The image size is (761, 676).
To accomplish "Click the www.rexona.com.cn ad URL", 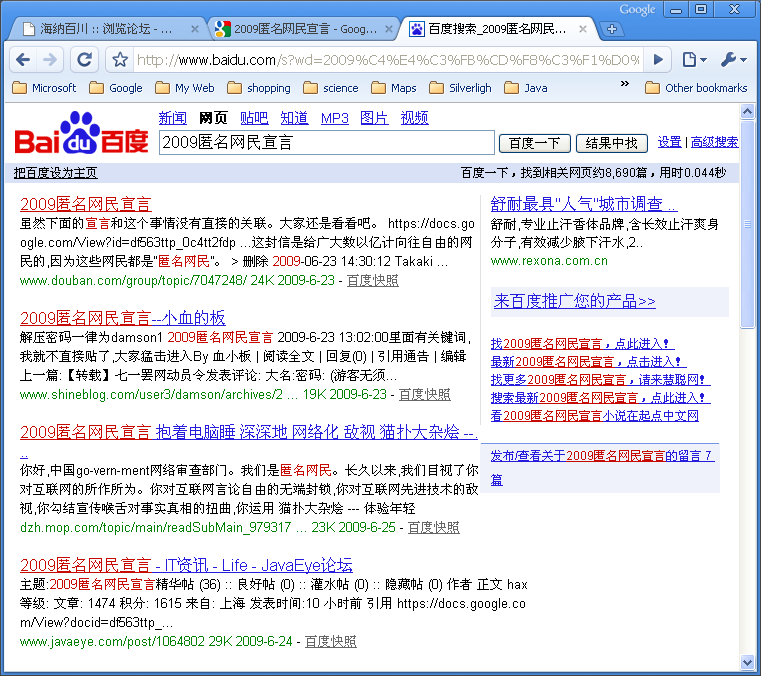I will tap(549, 261).
